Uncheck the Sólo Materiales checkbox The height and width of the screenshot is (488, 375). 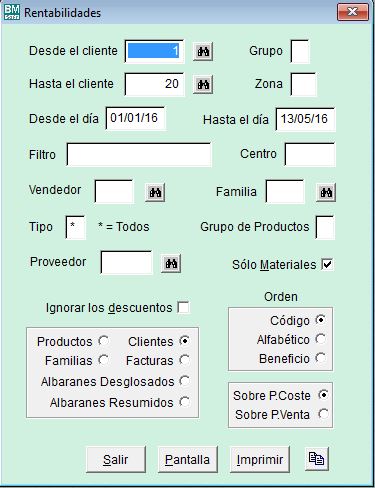[327, 264]
